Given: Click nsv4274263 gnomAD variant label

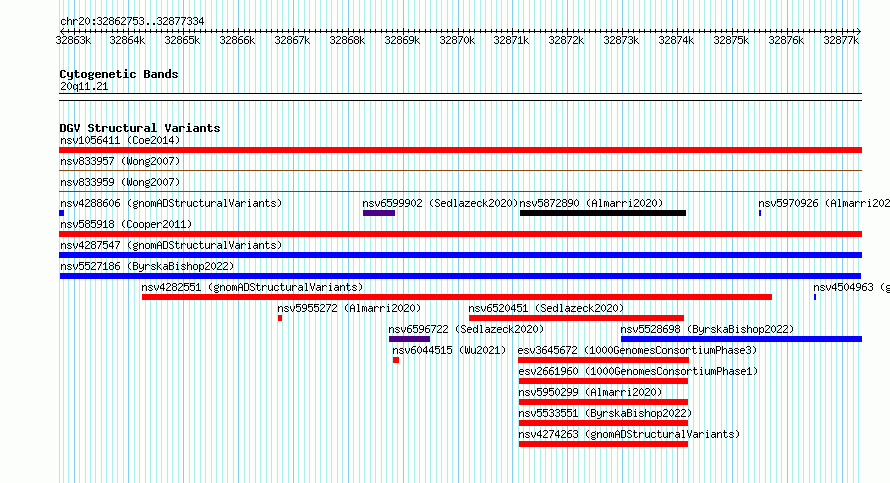Looking at the screenshot, I should 629,434.
